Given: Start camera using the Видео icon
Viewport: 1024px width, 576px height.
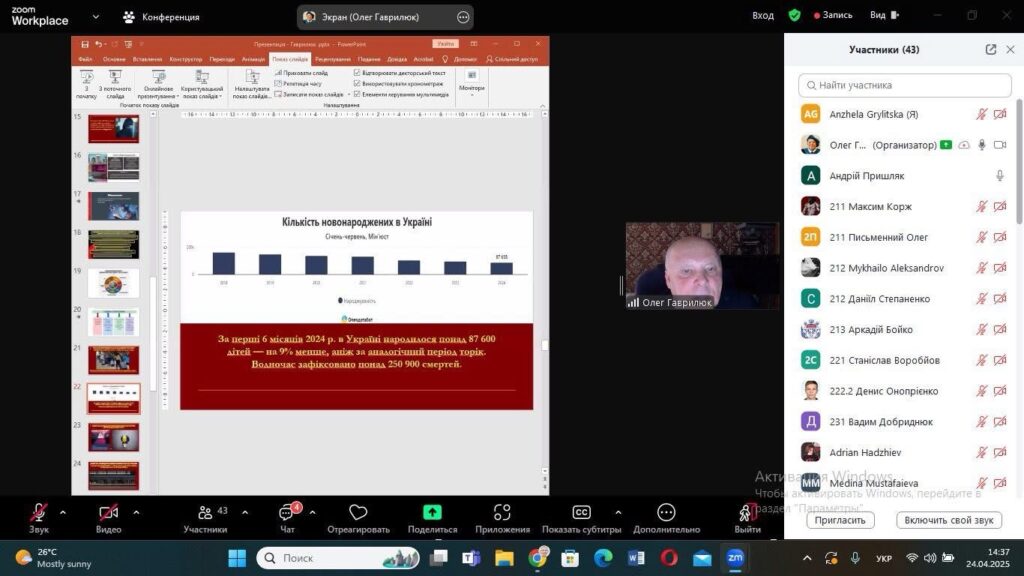Looking at the screenshot, I should (108, 513).
